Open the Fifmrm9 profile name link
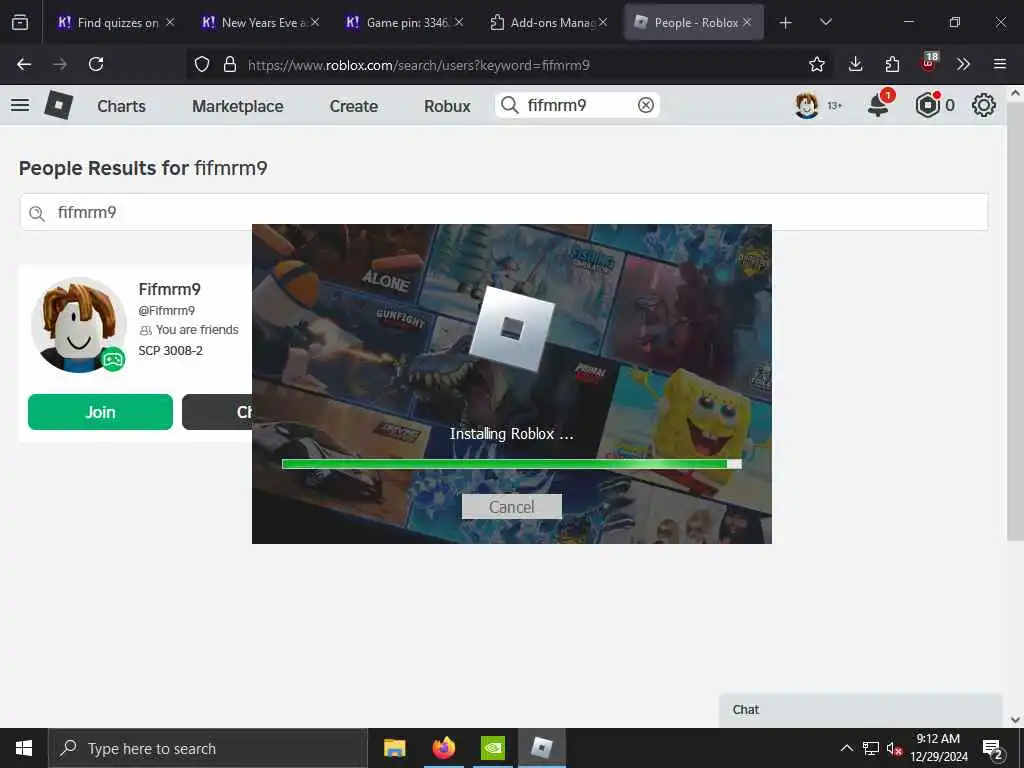Screen dimensions: 1024x768 (x=170, y=289)
